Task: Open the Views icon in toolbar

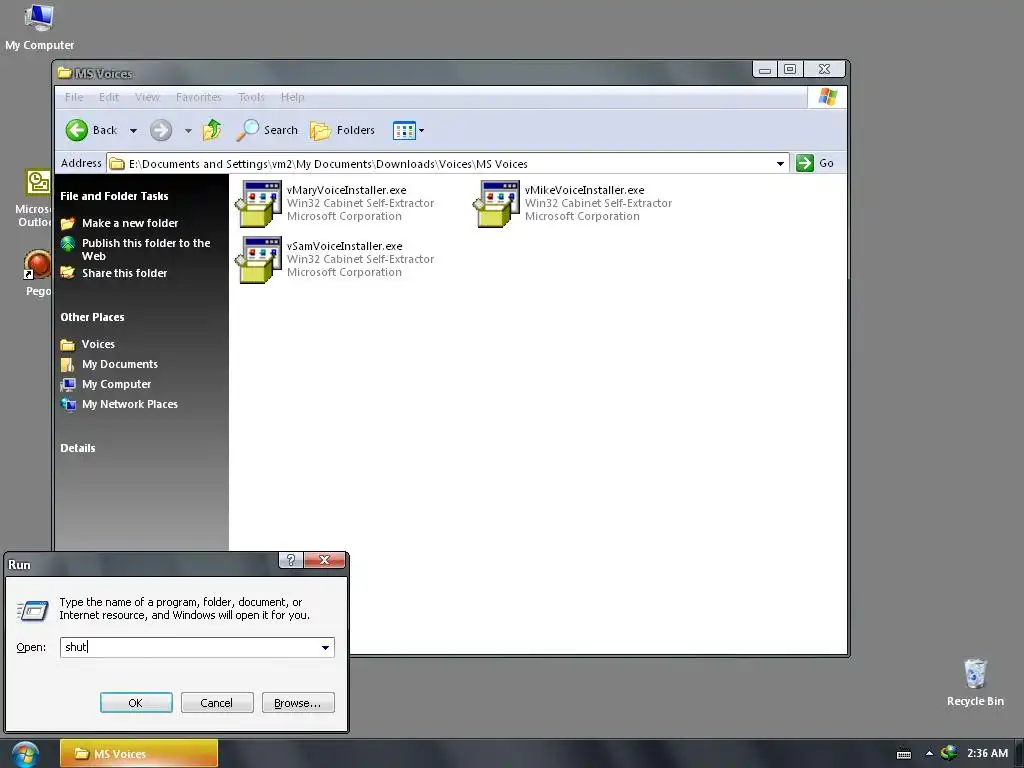Action: [x=404, y=130]
